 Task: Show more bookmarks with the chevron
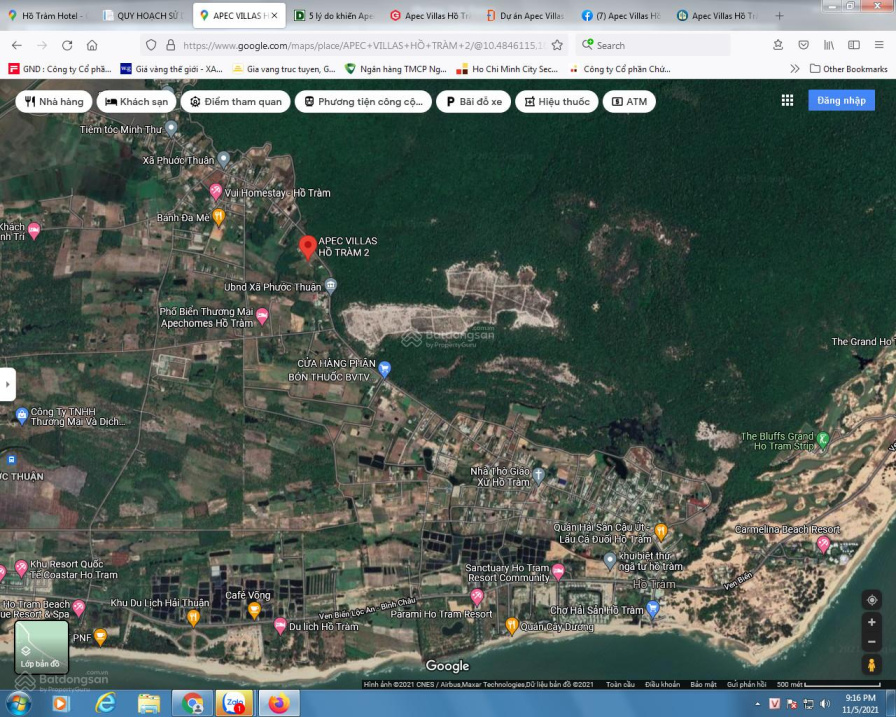coord(795,69)
